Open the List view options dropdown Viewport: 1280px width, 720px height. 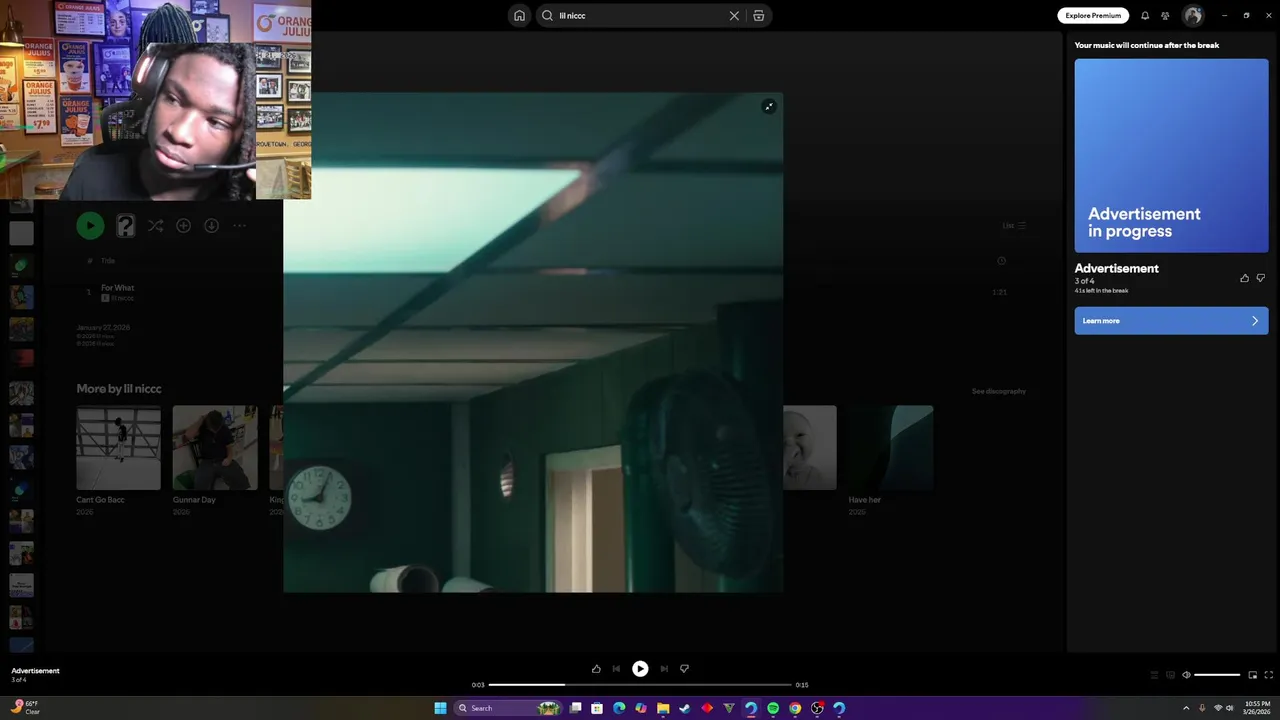click(x=1014, y=226)
